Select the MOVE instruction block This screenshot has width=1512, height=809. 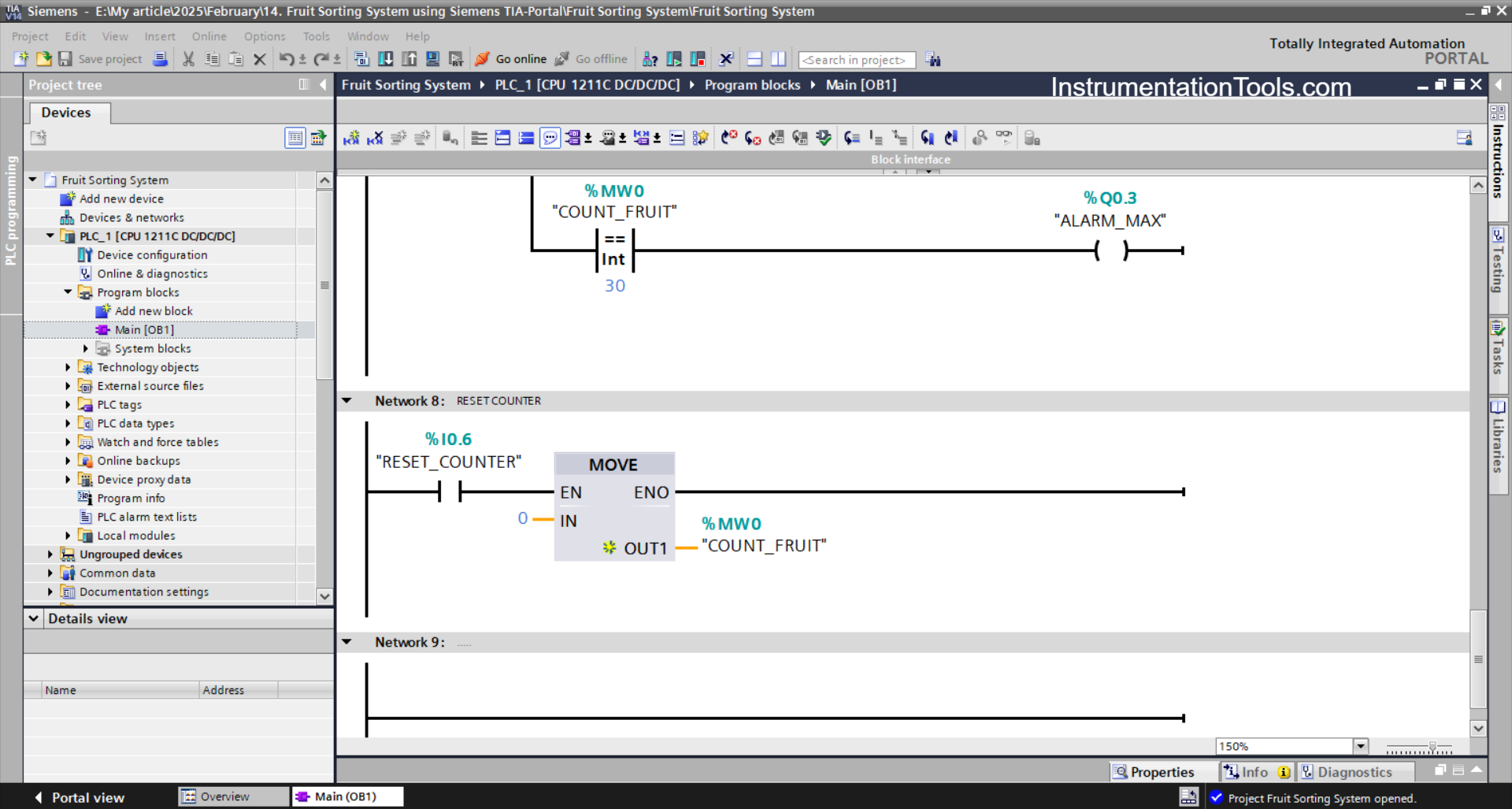(x=614, y=506)
